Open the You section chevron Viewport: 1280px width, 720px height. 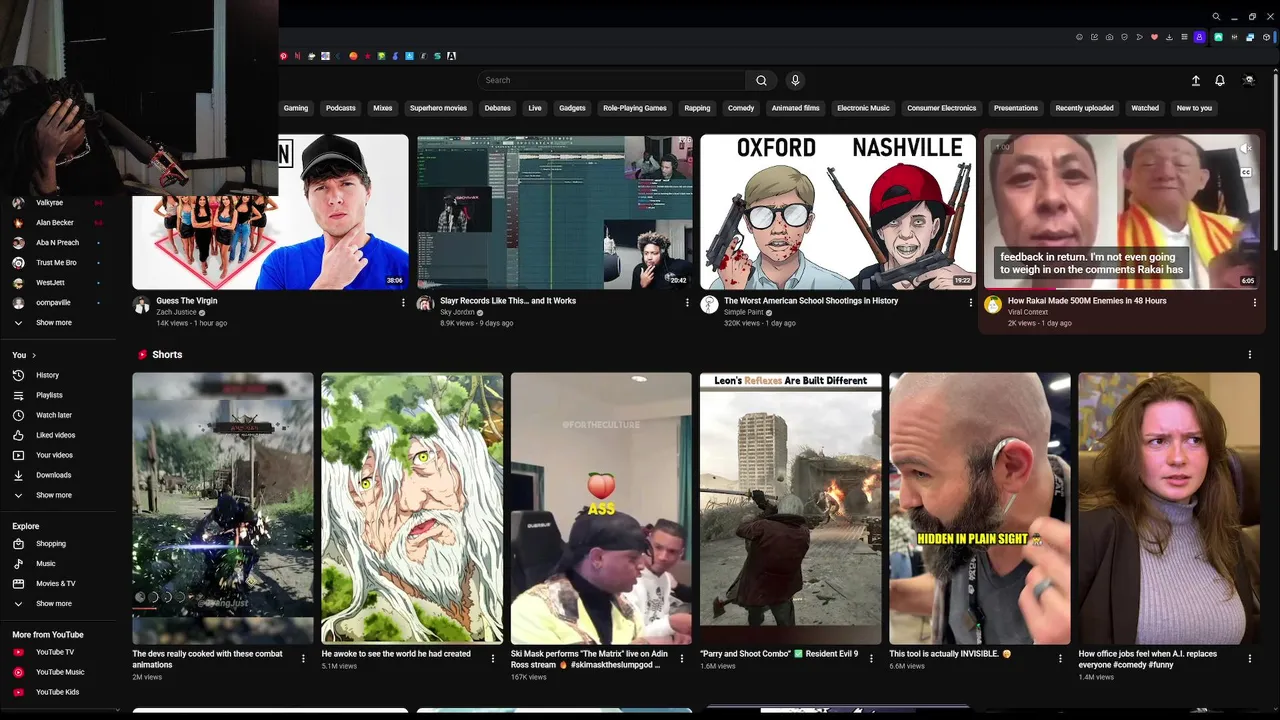[34, 355]
